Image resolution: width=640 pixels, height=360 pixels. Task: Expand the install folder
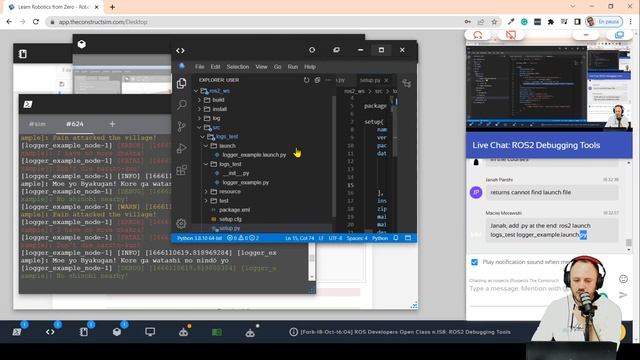(x=200, y=109)
